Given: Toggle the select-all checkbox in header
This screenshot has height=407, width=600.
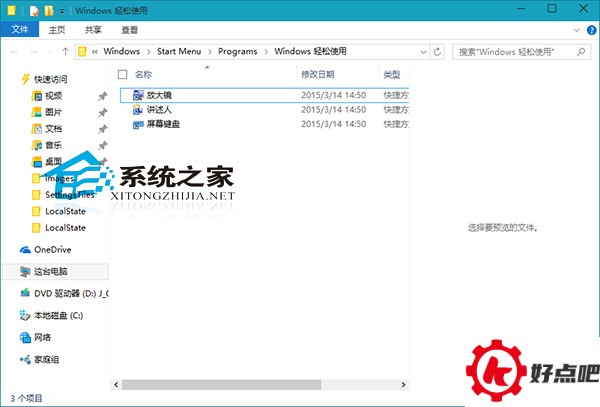Looking at the screenshot, I should click(x=122, y=74).
